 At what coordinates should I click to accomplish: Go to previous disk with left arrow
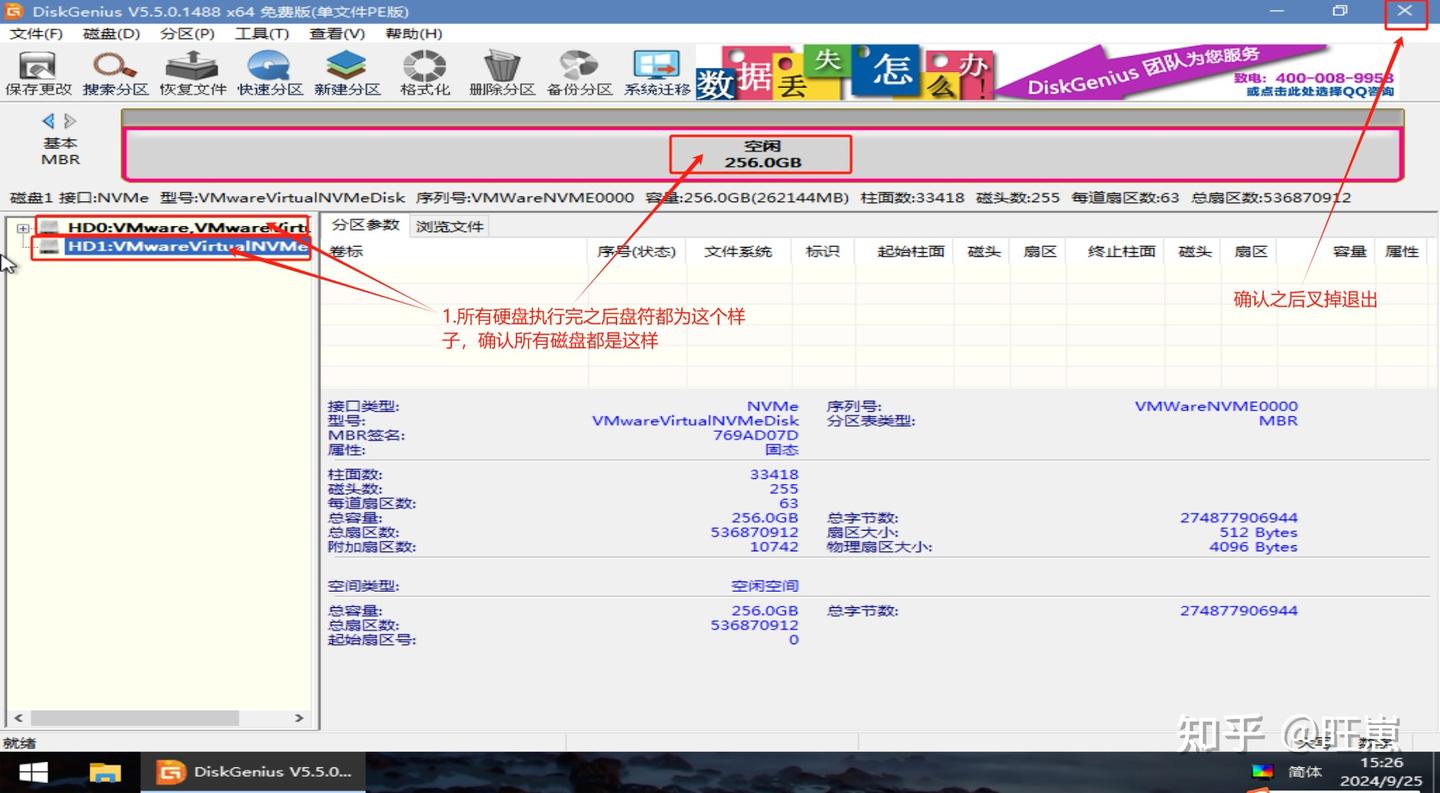tap(48, 121)
